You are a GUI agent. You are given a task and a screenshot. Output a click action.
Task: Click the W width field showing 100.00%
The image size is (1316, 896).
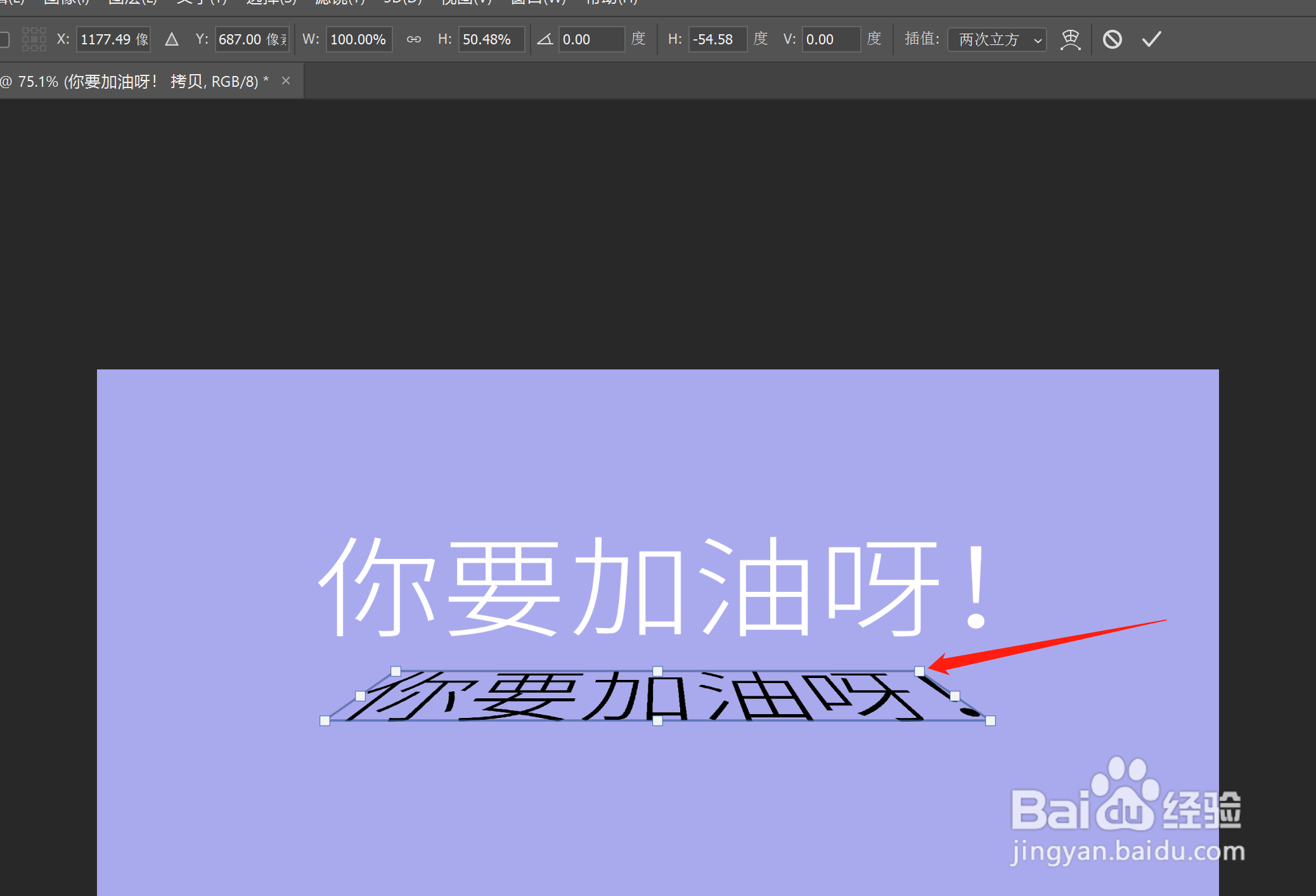click(359, 39)
